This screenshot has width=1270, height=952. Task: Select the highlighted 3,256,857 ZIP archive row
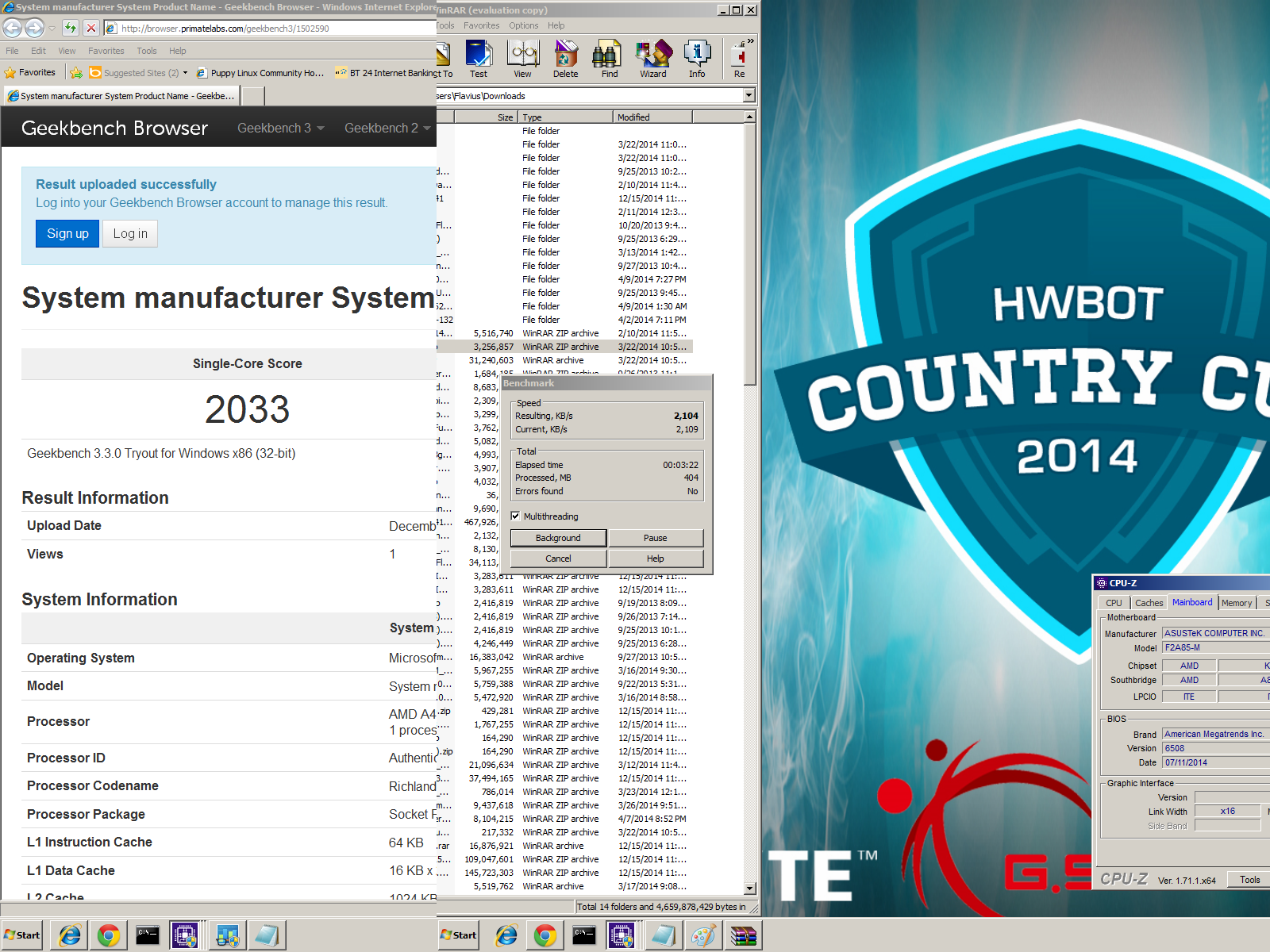pyautogui.click(x=564, y=347)
